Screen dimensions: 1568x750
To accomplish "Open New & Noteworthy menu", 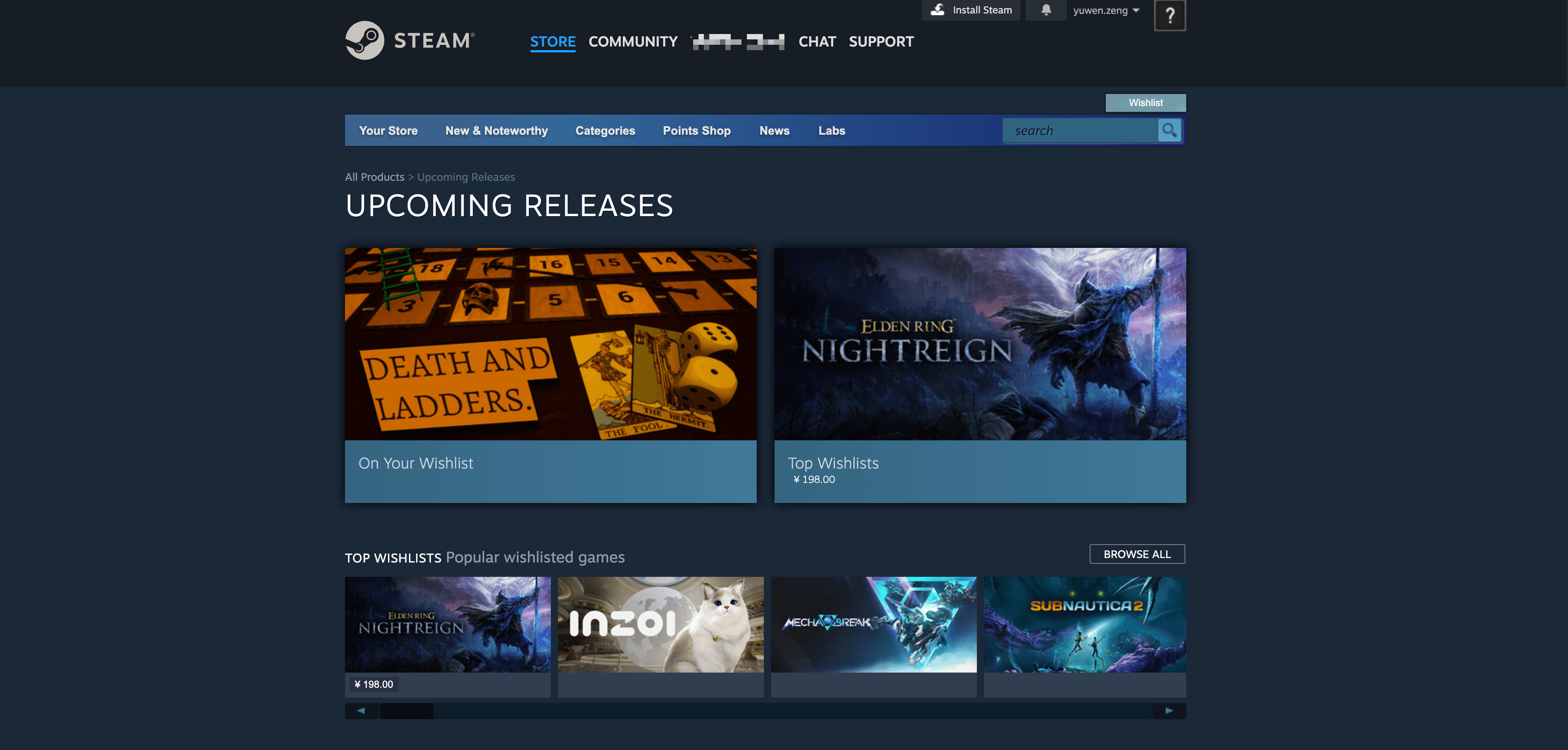I will tap(496, 130).
